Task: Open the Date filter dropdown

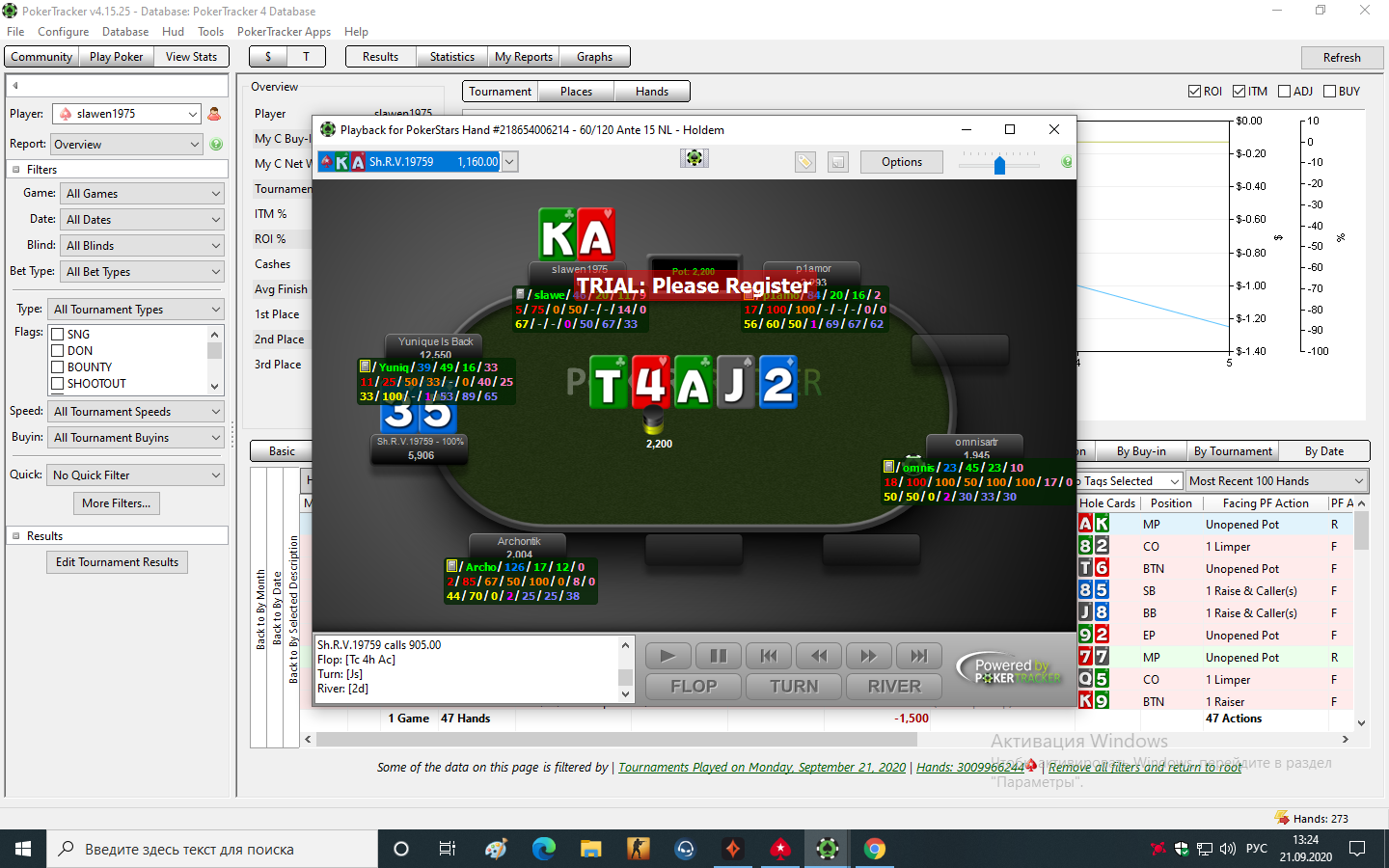Action: click(142, 220)
